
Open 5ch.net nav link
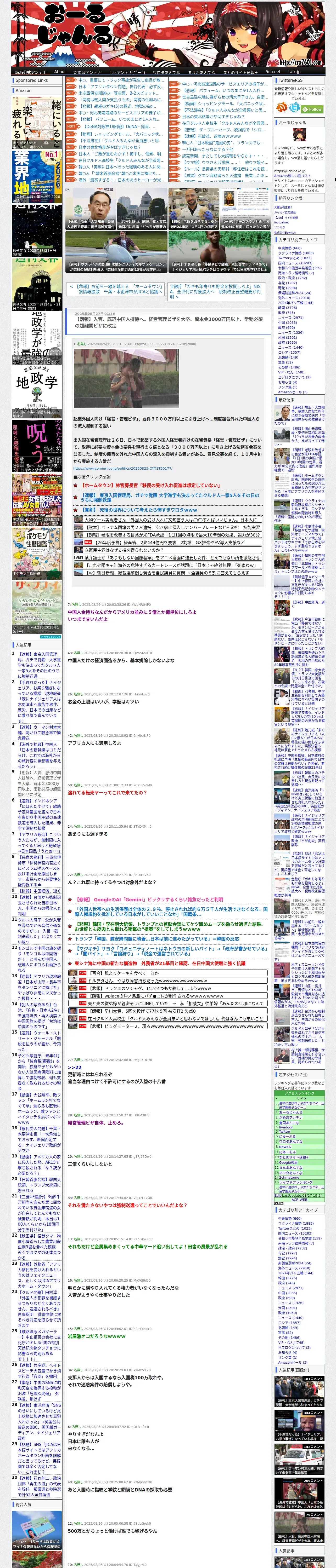pos(273,72)
